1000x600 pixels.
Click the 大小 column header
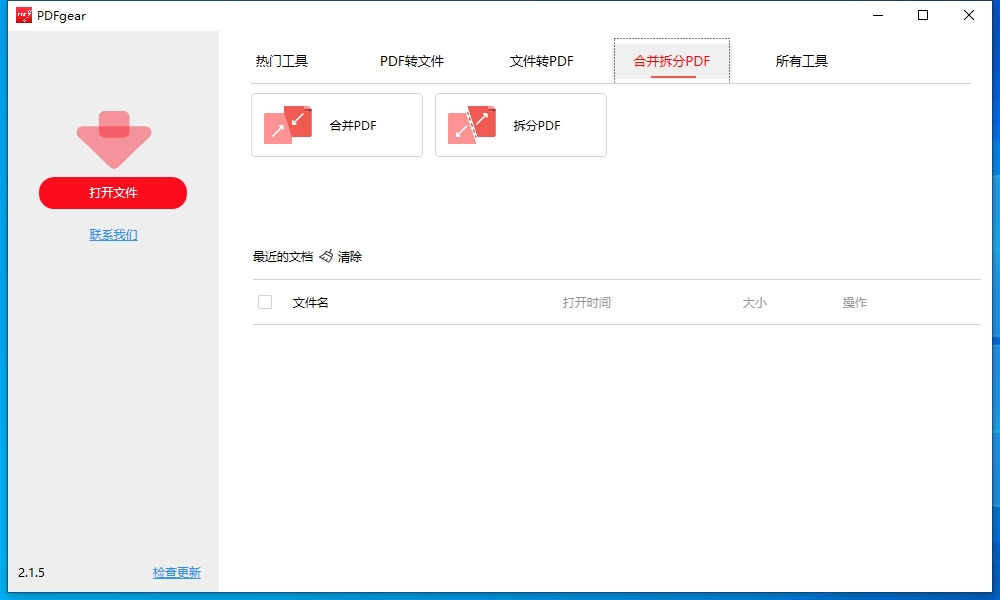(x=754, y=302)
